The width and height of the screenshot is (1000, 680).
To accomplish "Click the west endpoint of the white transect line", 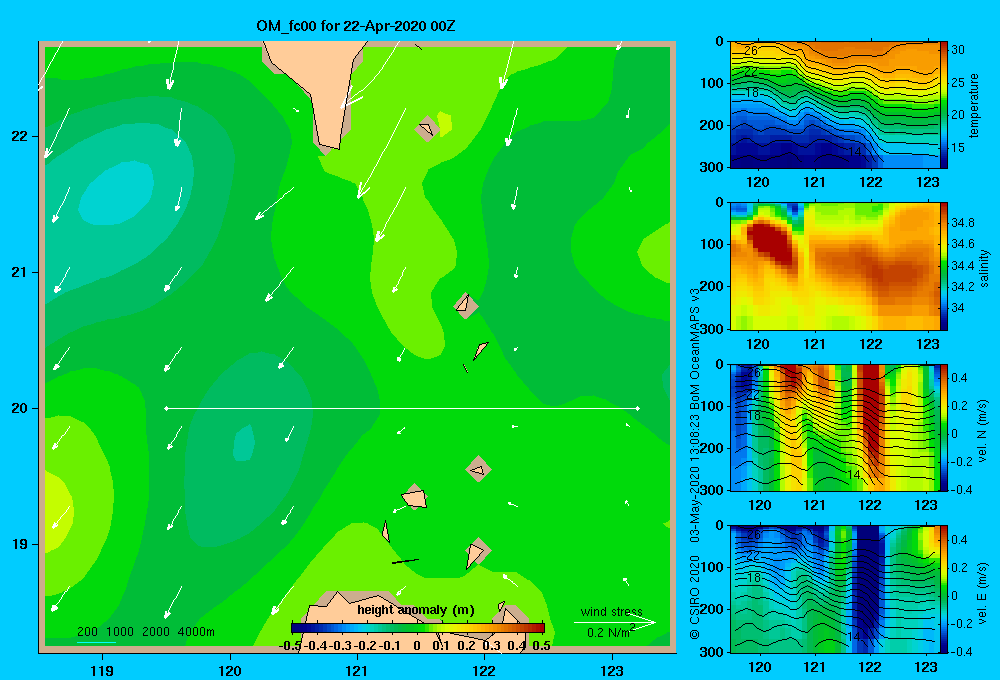I will pyautogui.click(x=166, y=408).
